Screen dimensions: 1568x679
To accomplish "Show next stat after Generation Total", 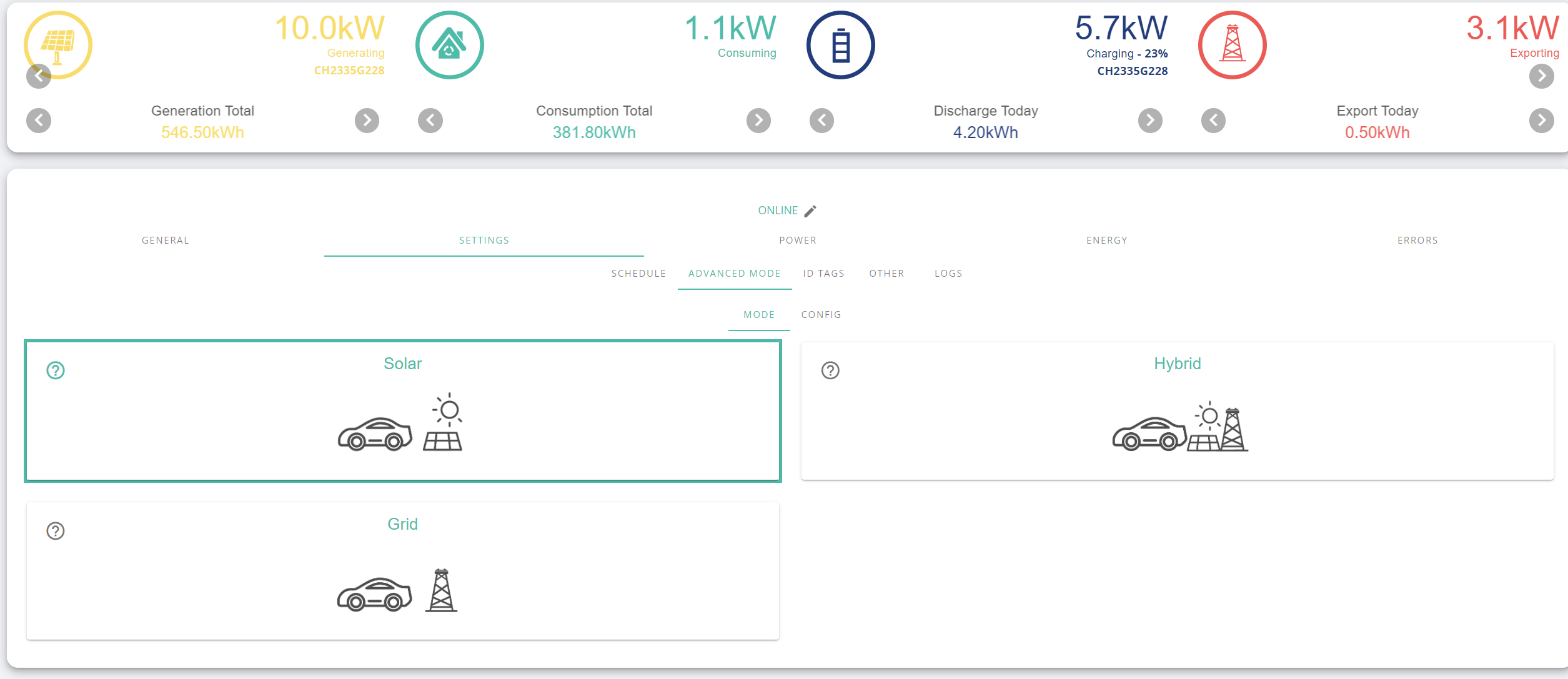I will [367, 121].
